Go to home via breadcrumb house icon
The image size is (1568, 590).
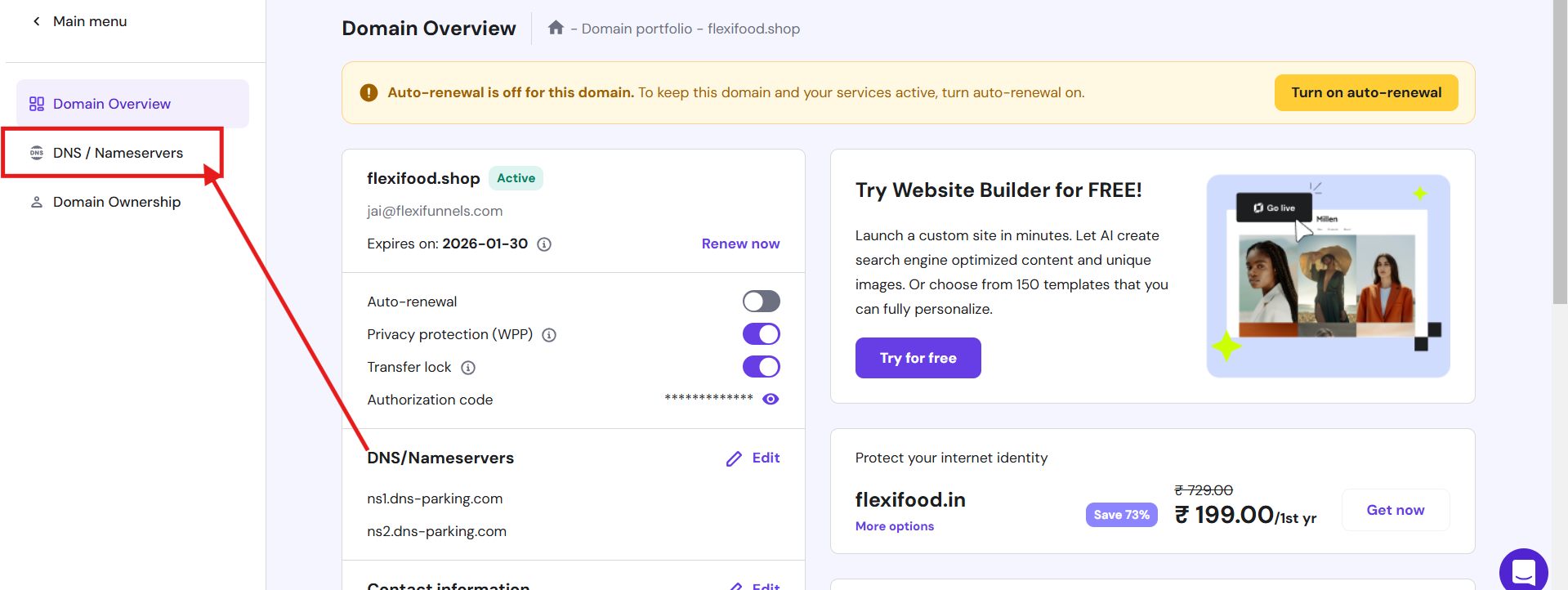click(556, 28)
